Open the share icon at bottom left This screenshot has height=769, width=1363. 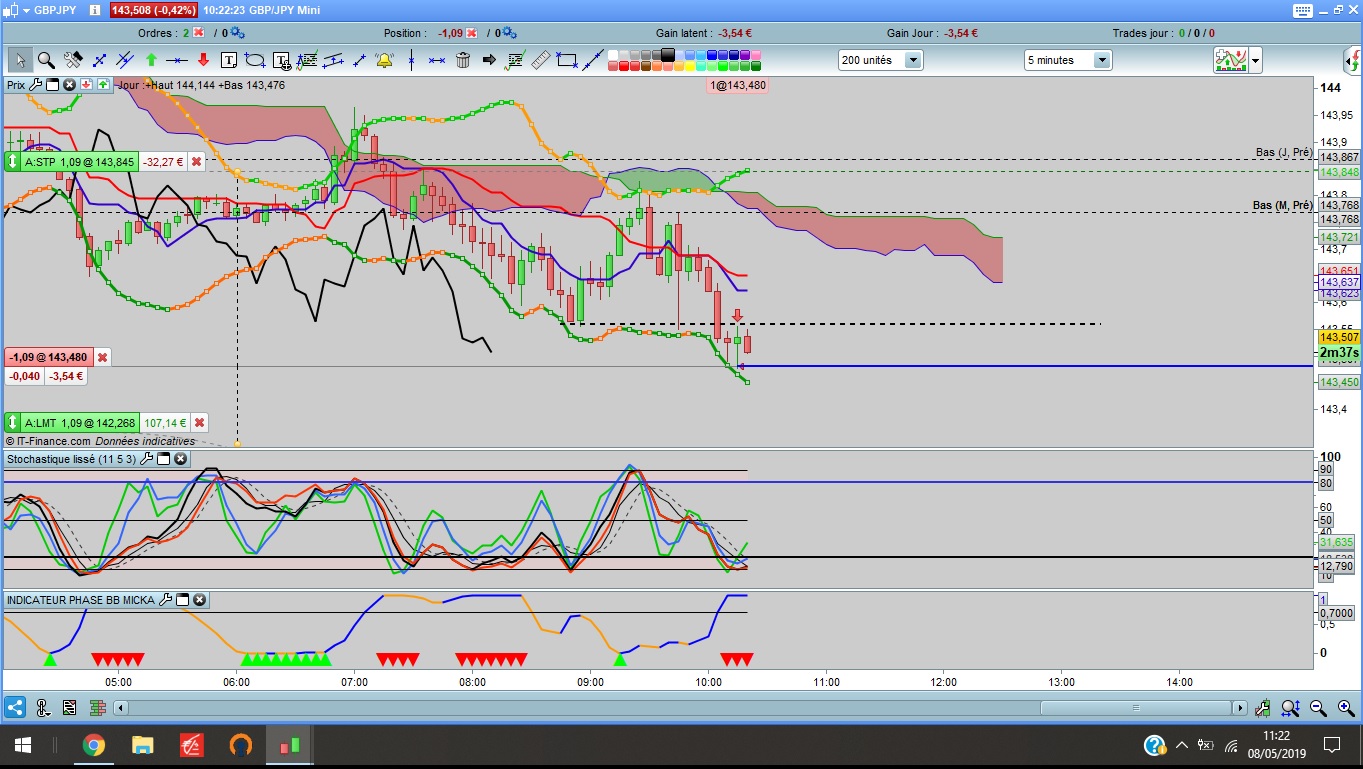pyautogui.click(x=15, y=708)
